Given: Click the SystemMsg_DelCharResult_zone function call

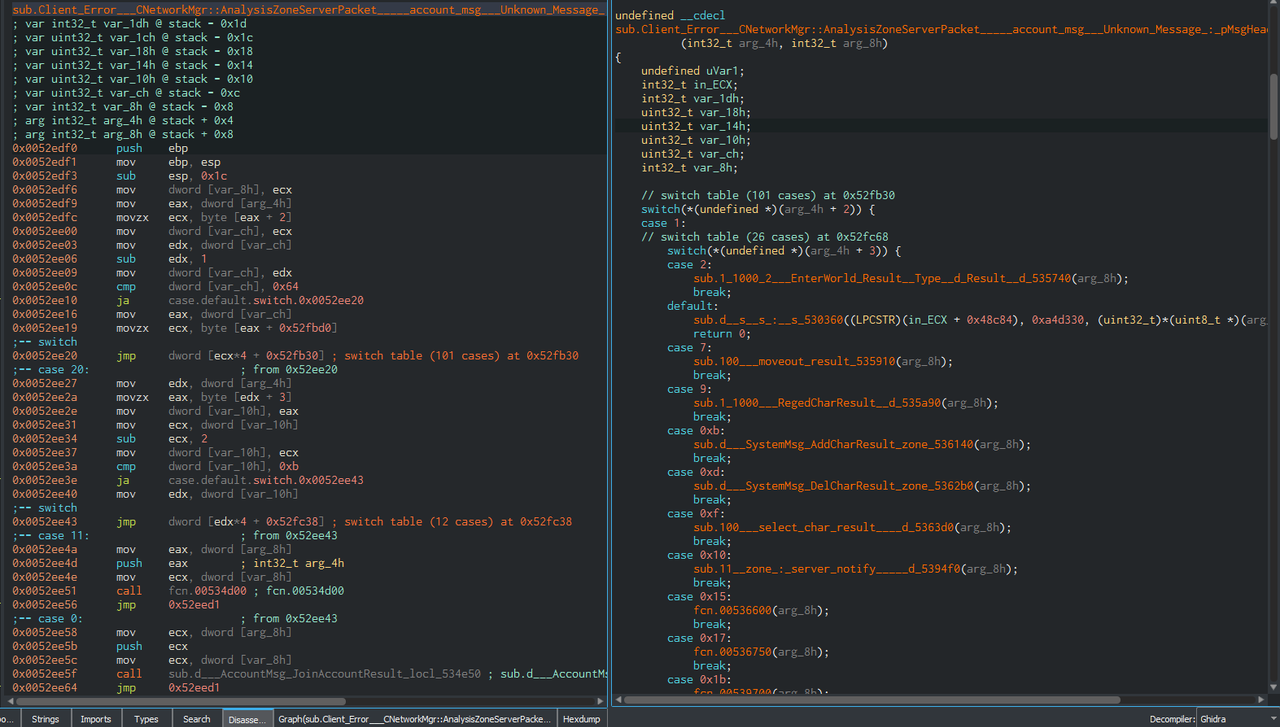Looking at the screenshot, I should (x=862, y=486).
